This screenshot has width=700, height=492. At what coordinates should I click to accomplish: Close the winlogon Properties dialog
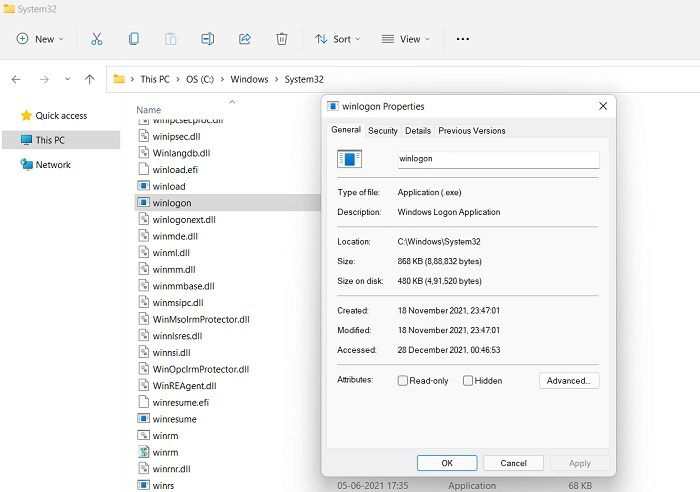[x=603, y=106]
